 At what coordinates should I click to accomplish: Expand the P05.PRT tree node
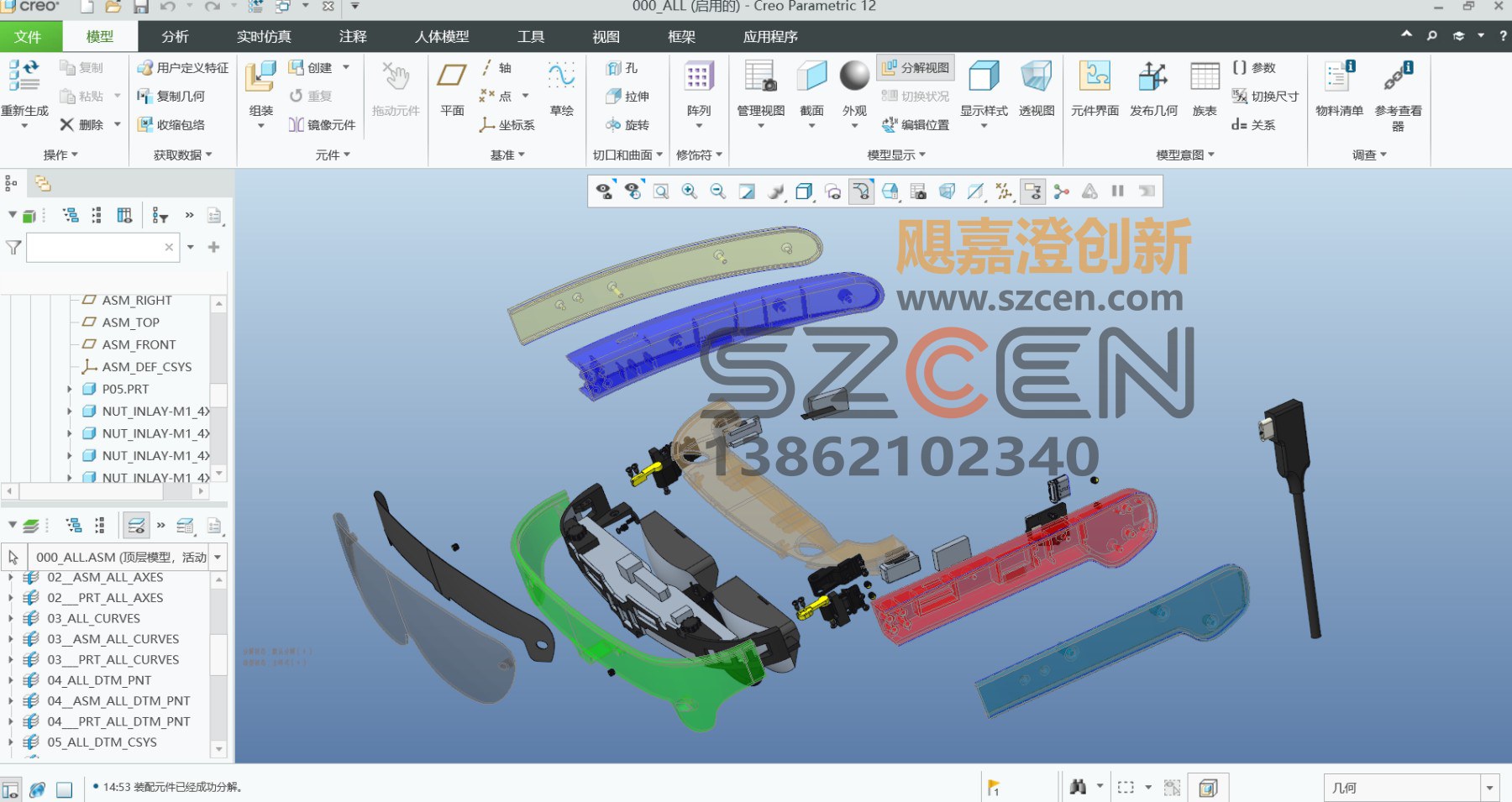pyautogui.click(x=70, y=389)
